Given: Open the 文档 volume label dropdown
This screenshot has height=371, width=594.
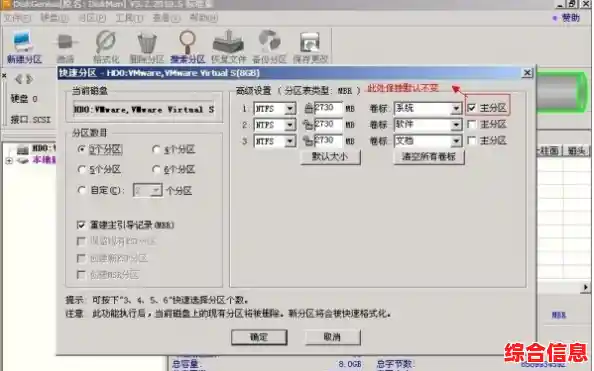Looking at the screenshot, I should [456, 141].
